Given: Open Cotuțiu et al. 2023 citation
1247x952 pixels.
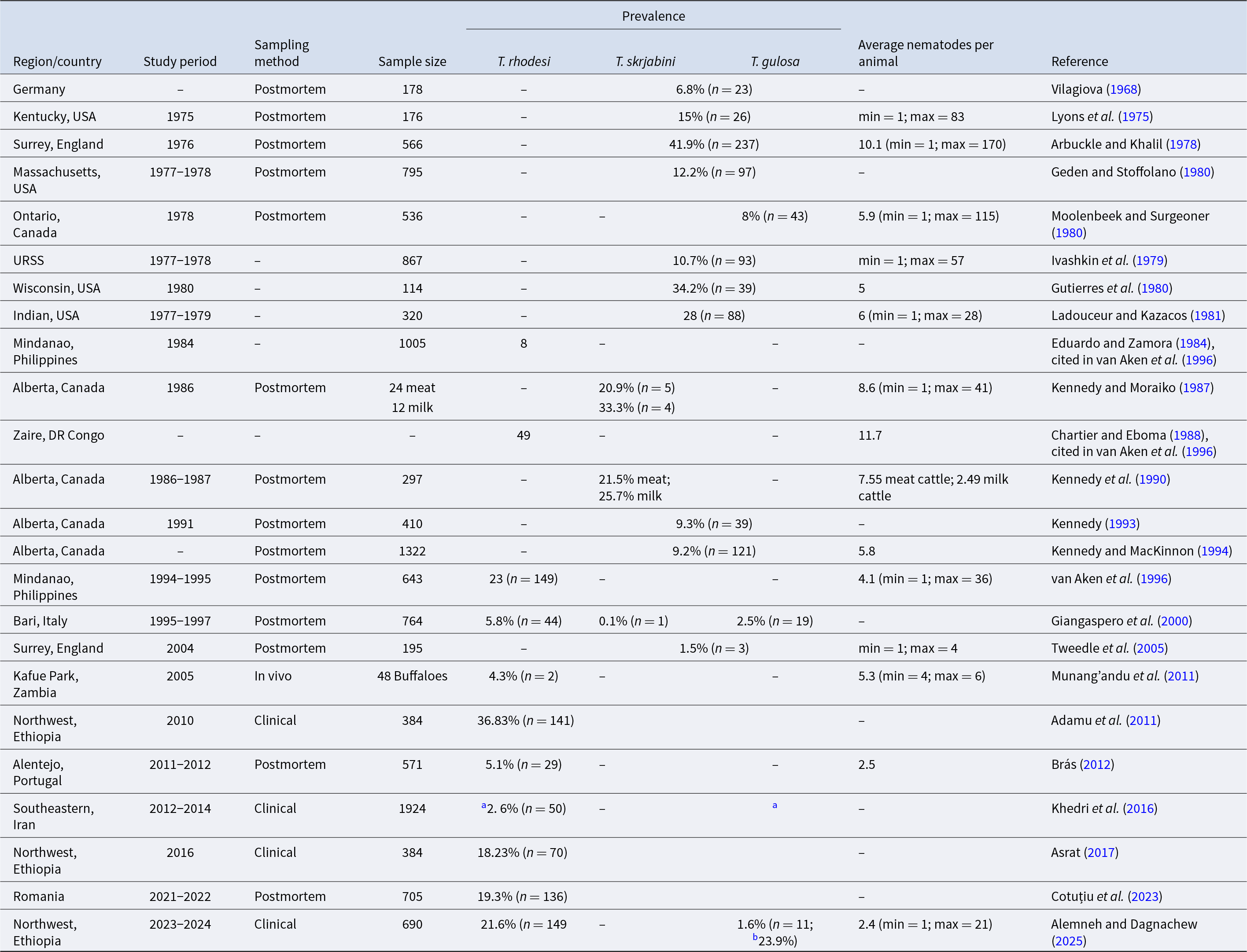Looking at the screenshot, I should tap(1144, 897).
